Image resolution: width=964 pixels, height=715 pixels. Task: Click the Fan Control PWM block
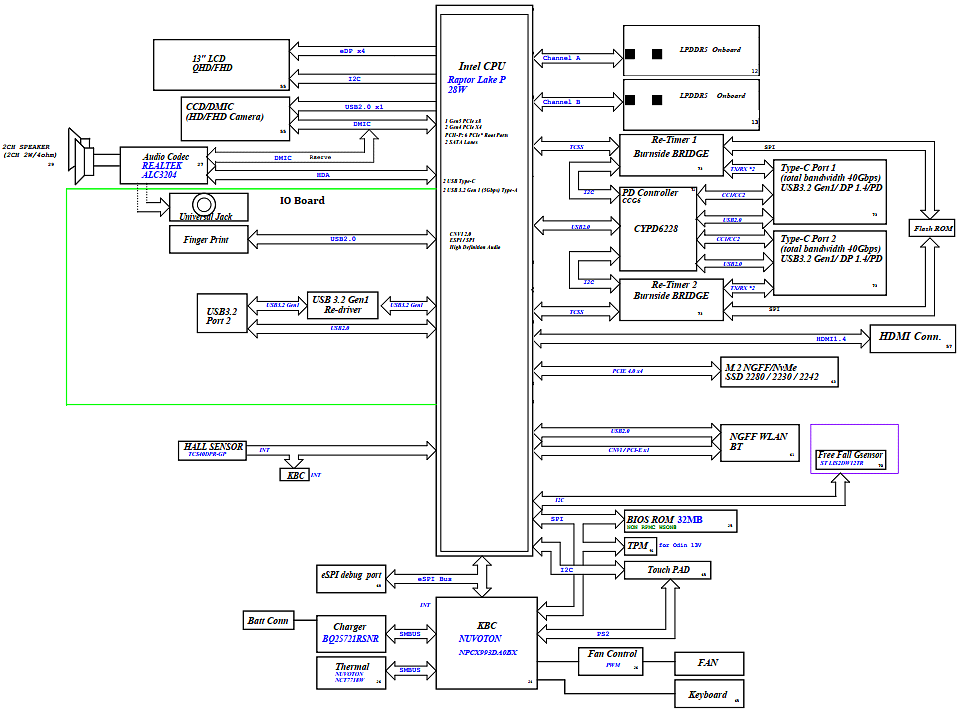(610, 662)
